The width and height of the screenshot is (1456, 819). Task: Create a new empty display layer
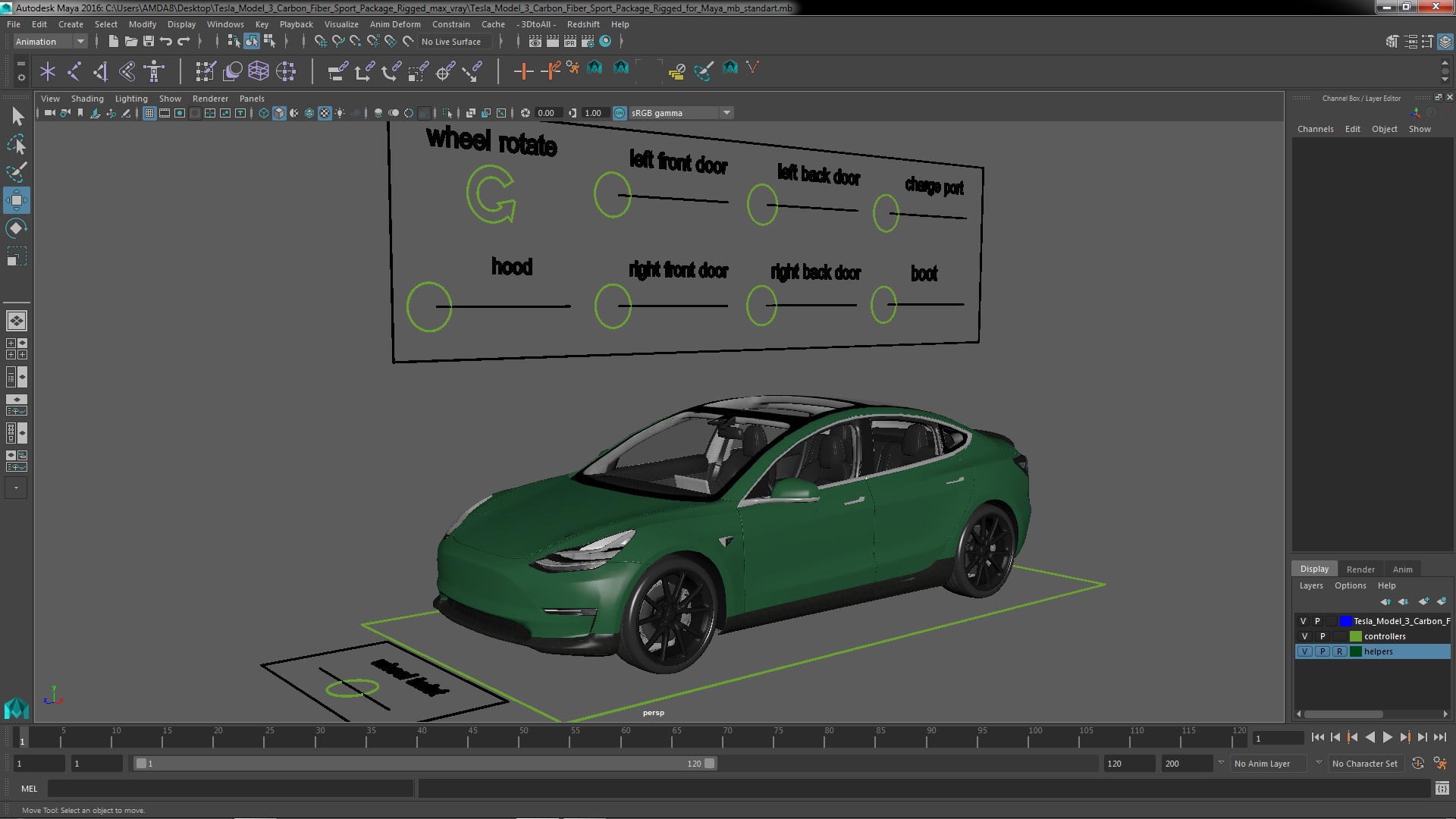pyautogui.click(x=1423, y=601)
